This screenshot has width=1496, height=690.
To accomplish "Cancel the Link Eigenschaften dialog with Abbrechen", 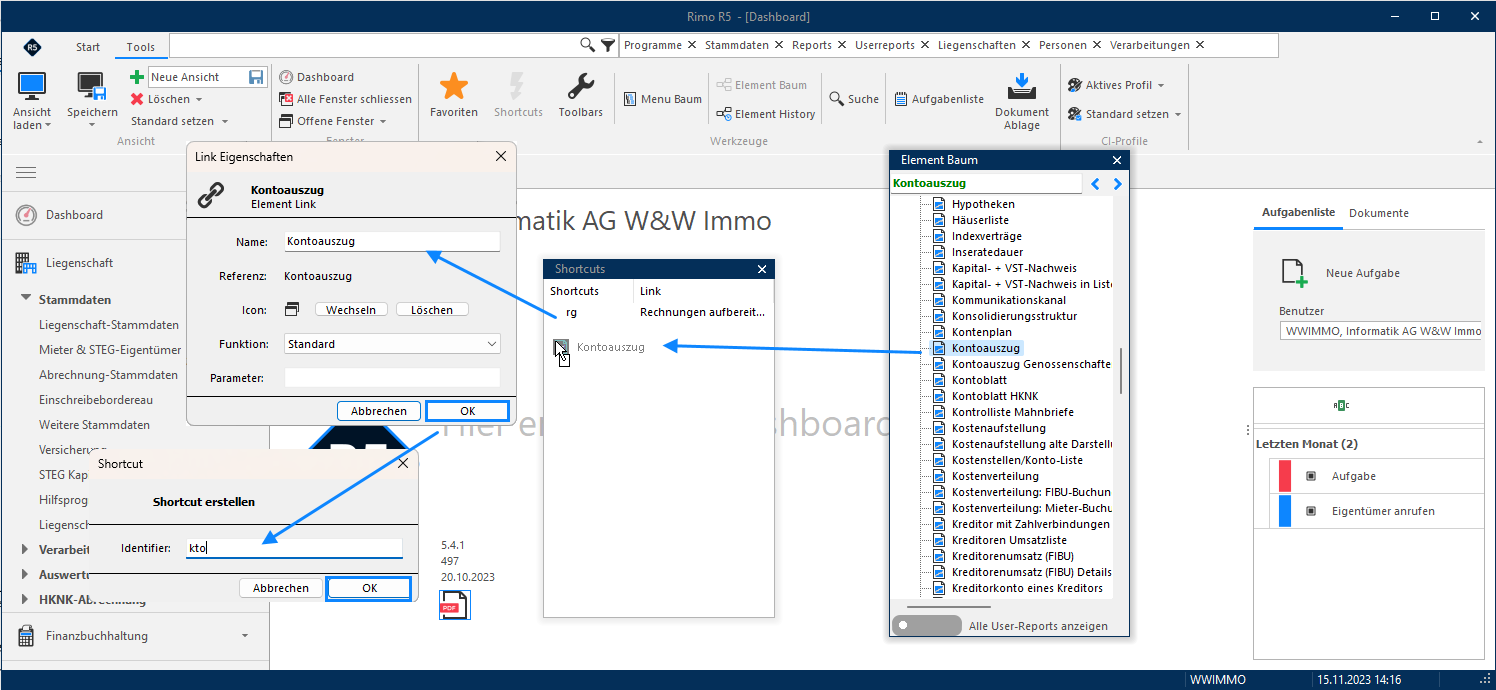I will 379,411.
